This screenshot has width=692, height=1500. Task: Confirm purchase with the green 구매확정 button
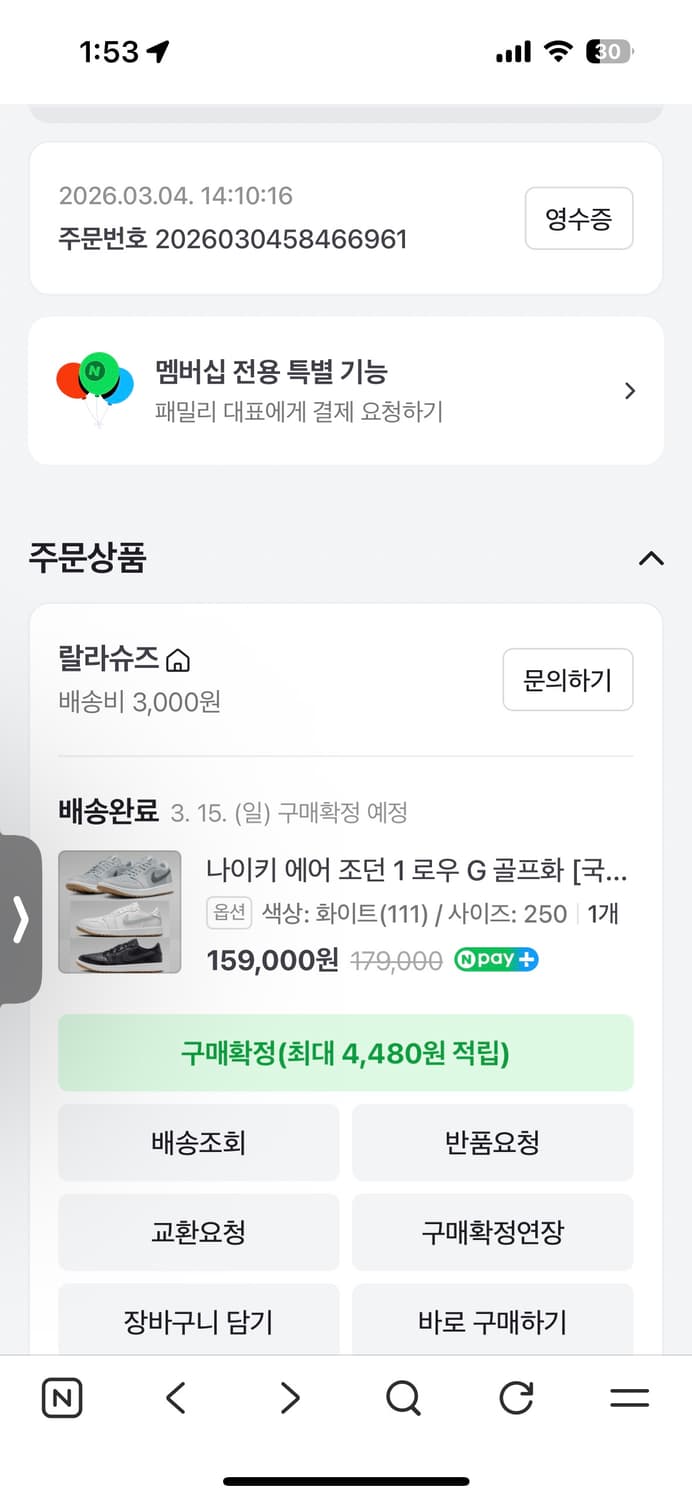tap(346, 1052)
